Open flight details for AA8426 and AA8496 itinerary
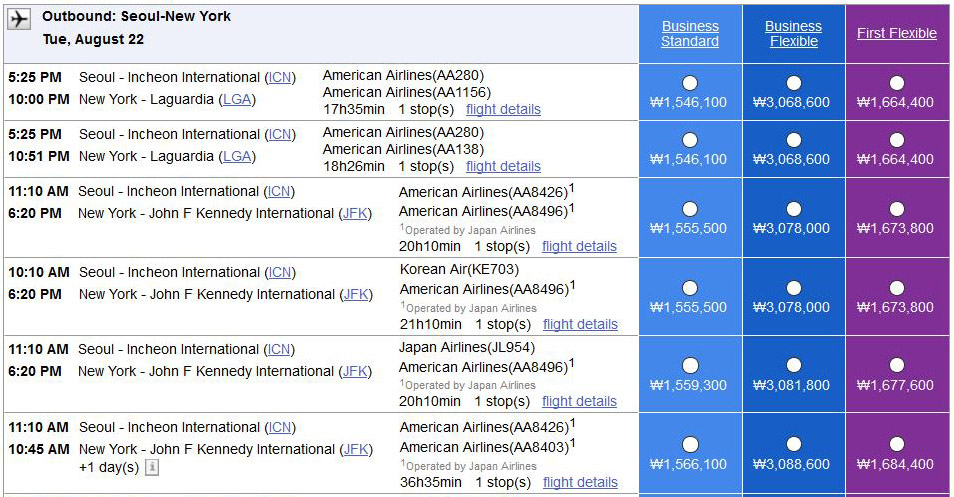The image size is (954, 497). pyautogui.click(x=579, y=246)
